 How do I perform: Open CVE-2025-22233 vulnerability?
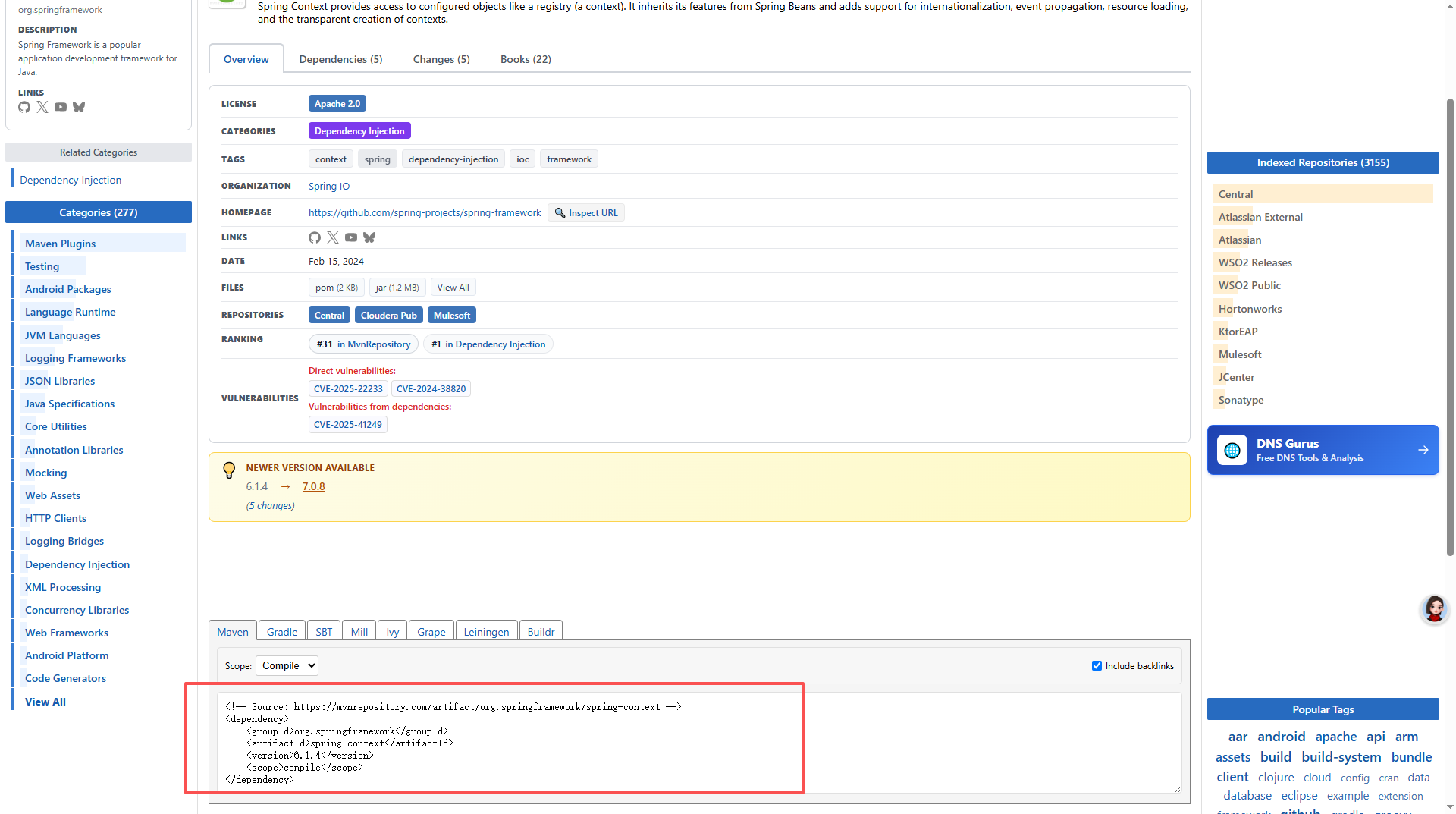(x=348, y=388)
